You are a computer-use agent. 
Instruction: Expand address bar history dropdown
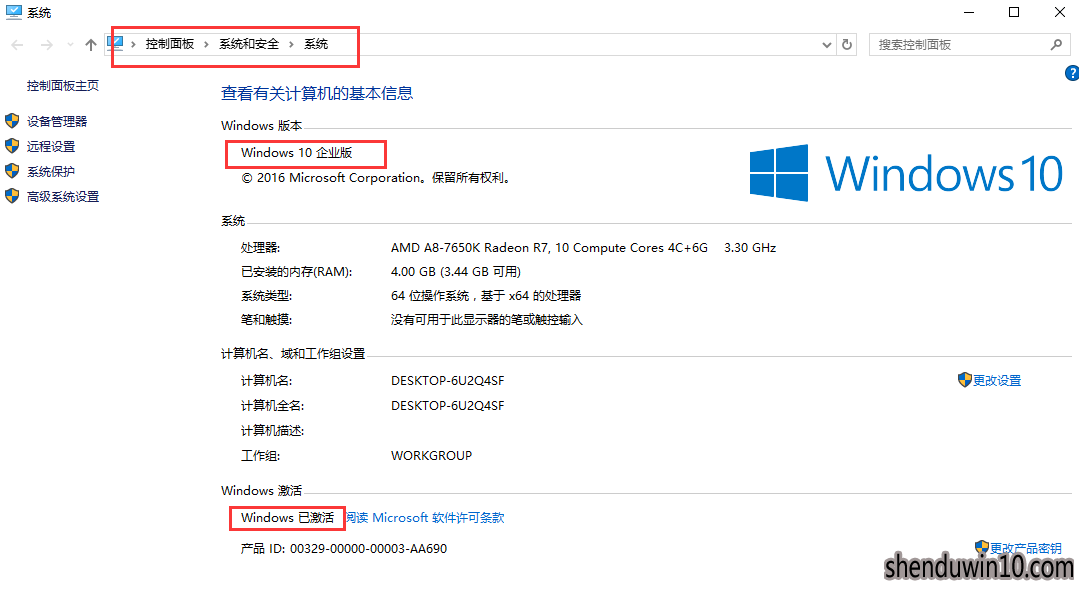826,45
